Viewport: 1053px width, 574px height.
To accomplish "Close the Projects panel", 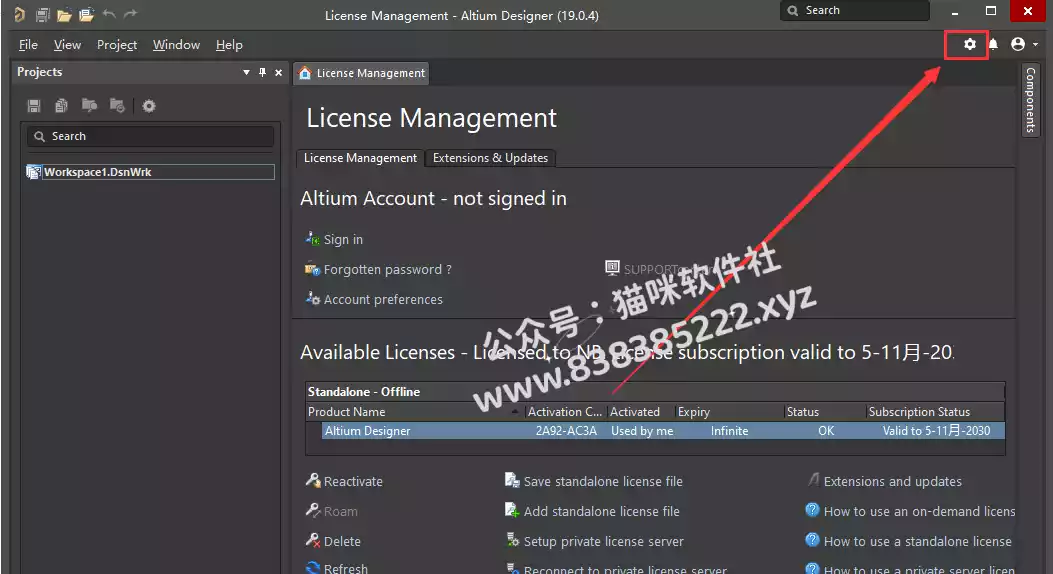I will click(279, 73).
